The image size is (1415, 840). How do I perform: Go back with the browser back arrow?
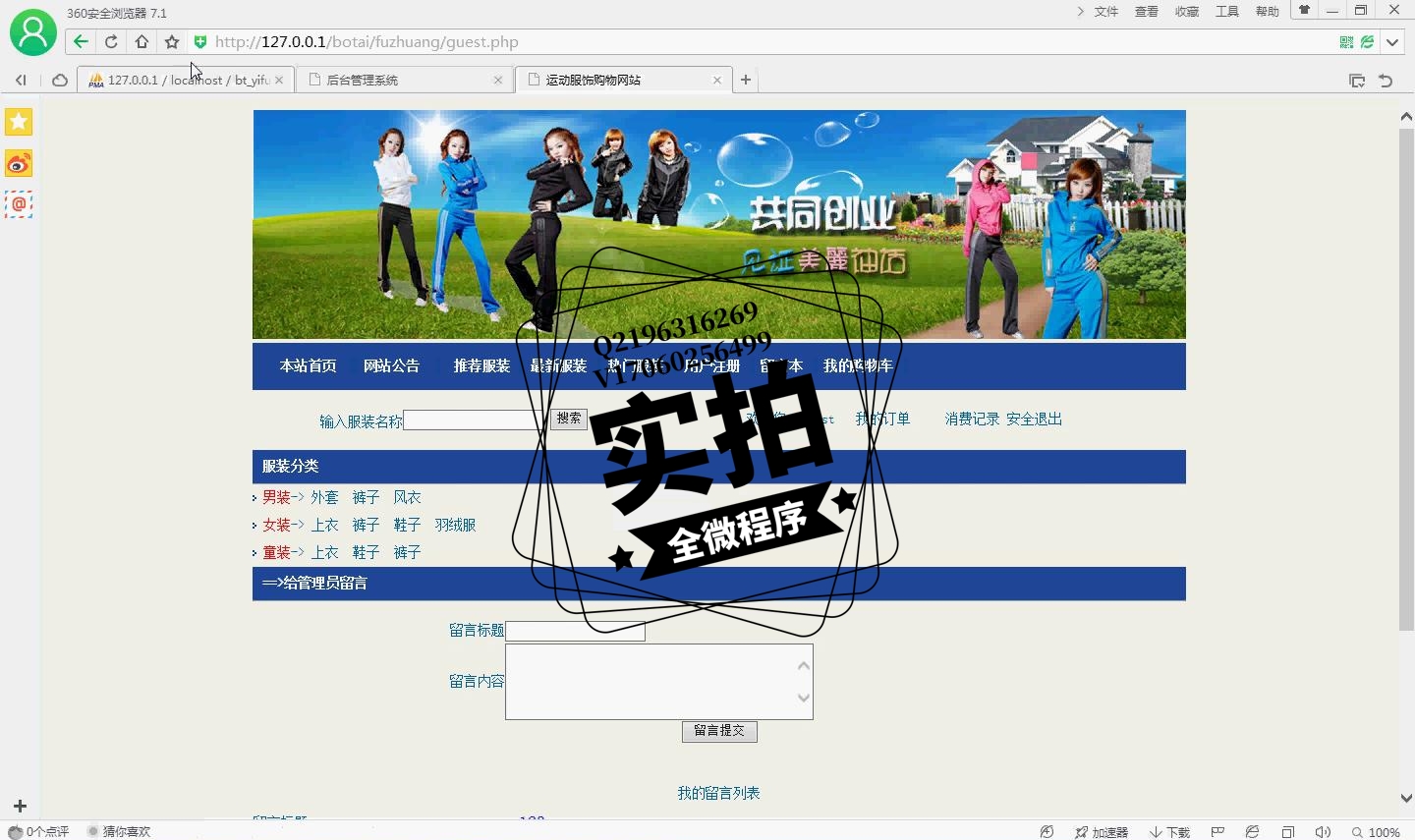81,41
